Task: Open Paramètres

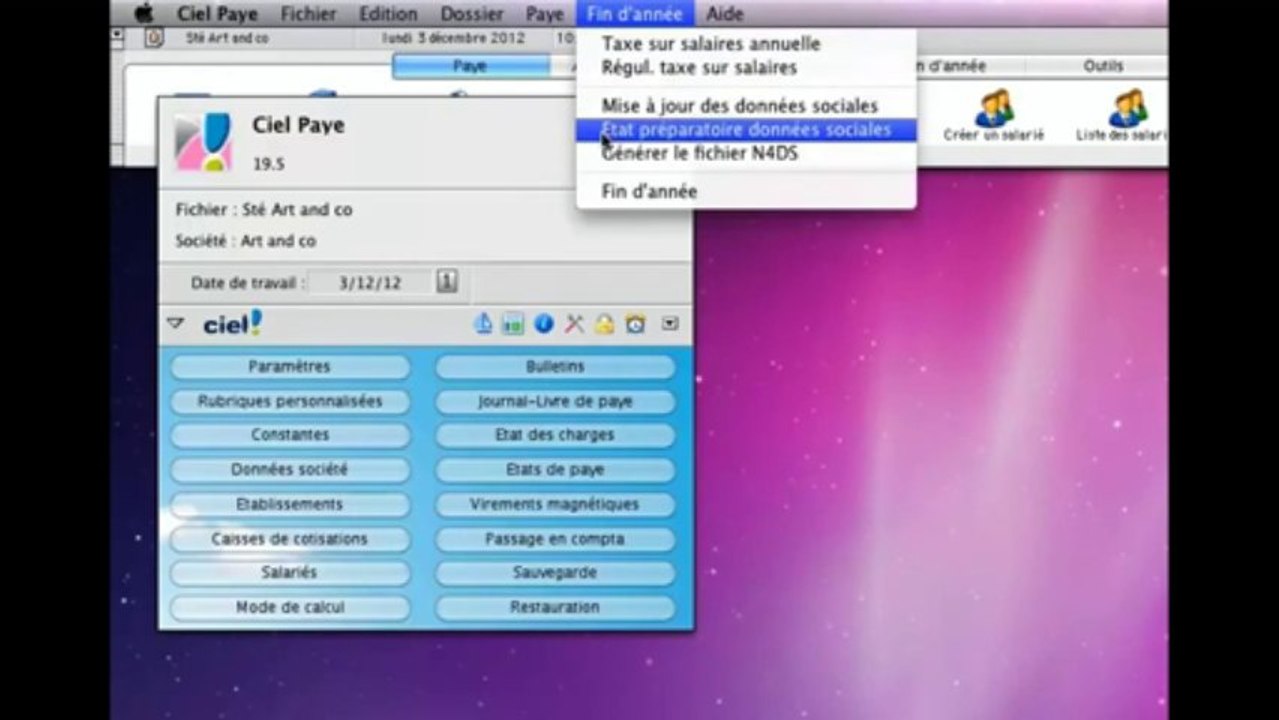Action: [x=290, y=367]
